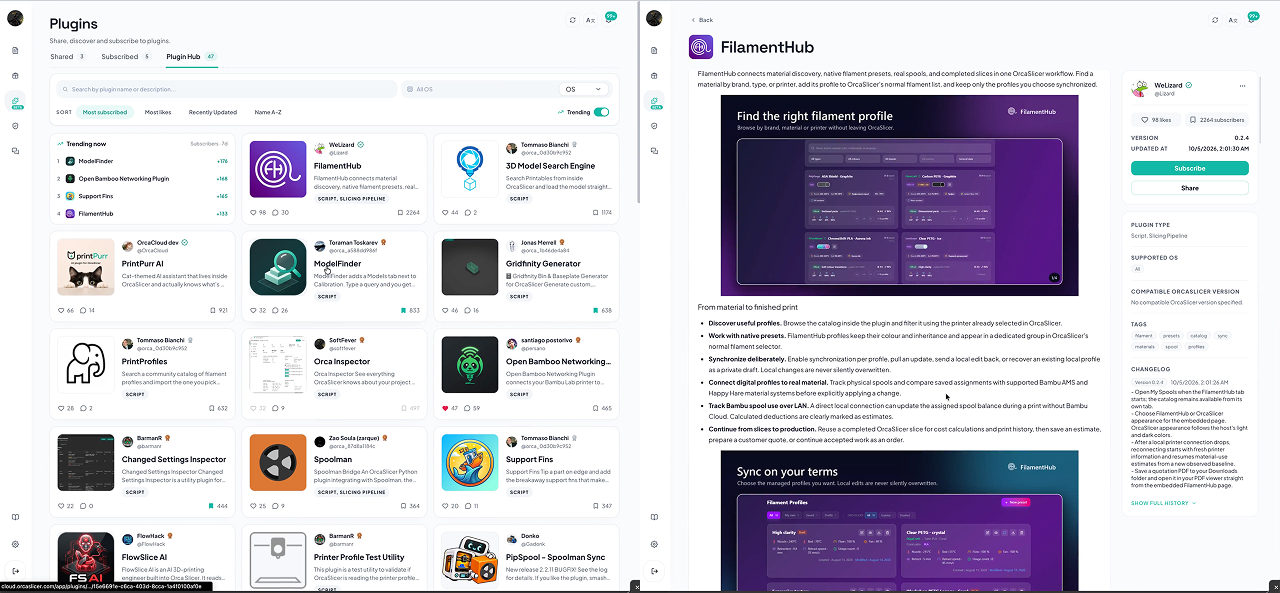This screenshot has height=593, width=1280.
Task: Turn off the Trending toggle
Action: tap(601, 112)
